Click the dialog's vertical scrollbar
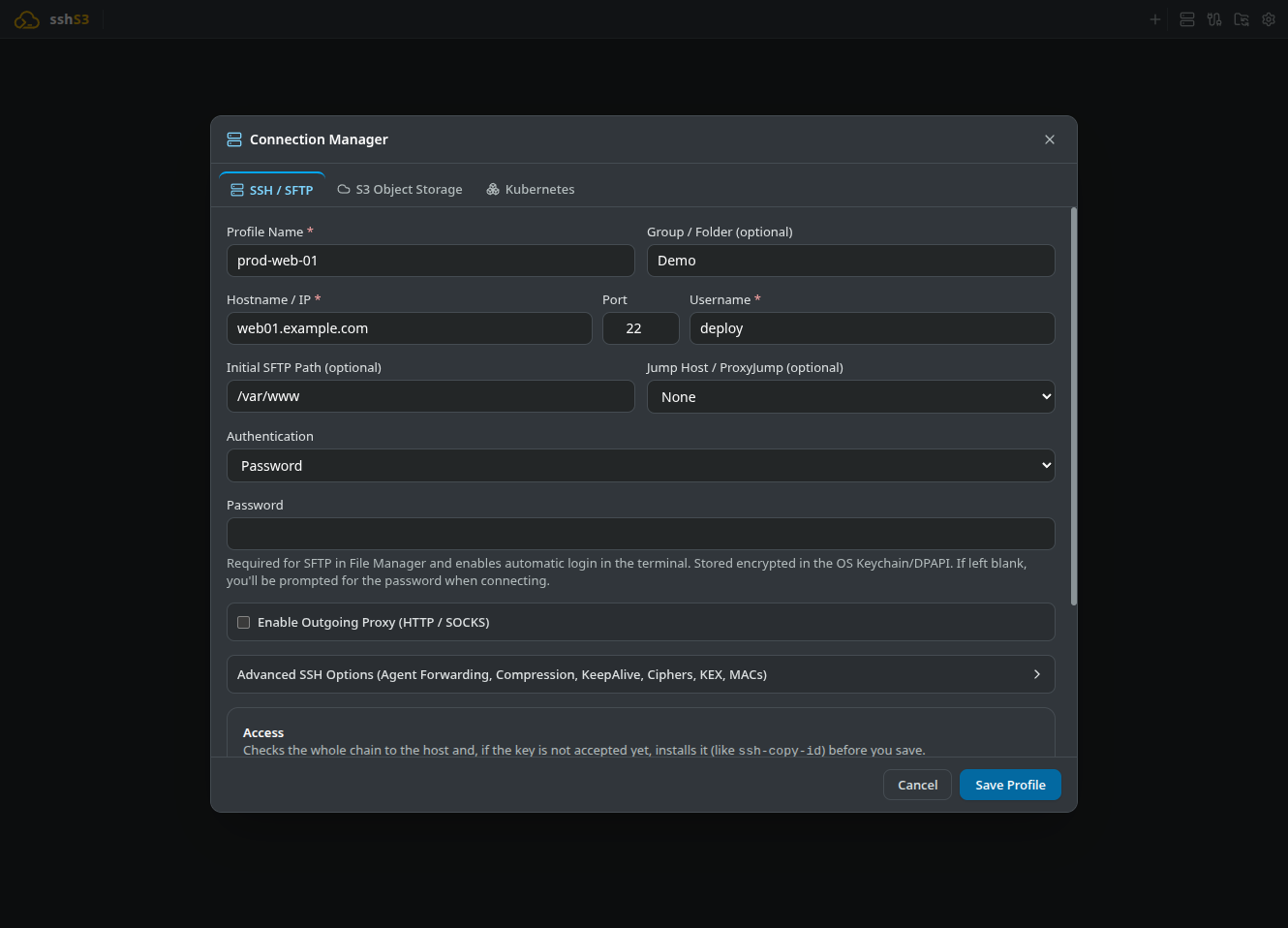This screenshot has height=928, width=1288. [1073, 407]
